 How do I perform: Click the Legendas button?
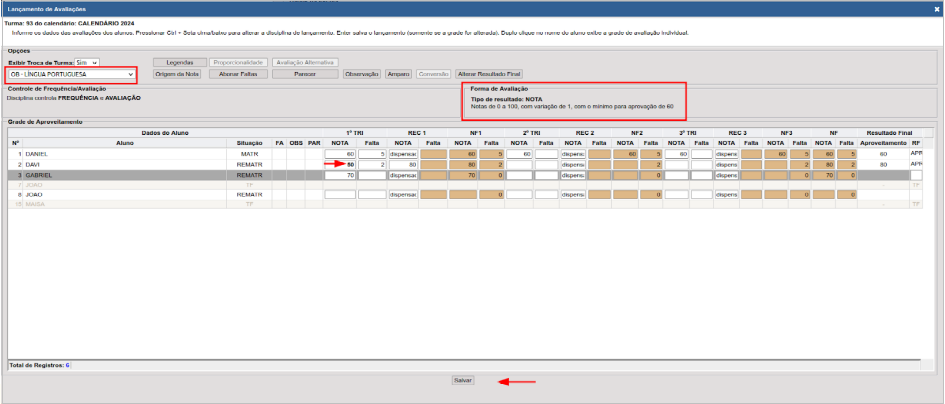179,62
